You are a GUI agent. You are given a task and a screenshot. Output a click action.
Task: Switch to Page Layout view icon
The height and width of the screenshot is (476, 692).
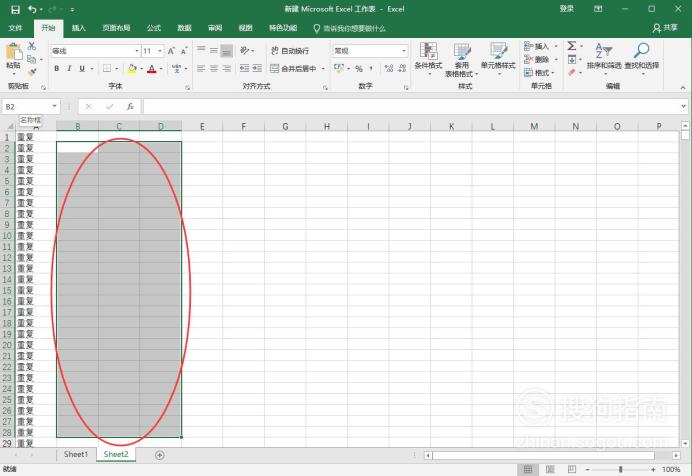click(550, 469)
